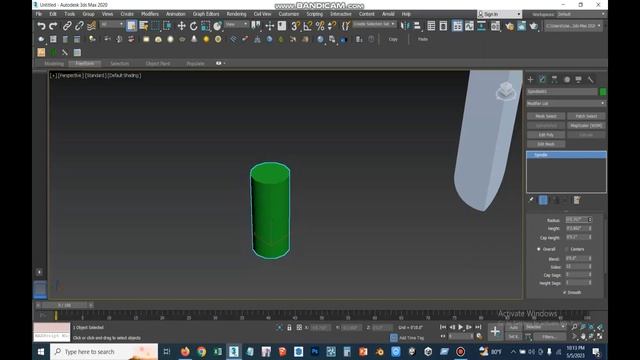640x360 pixels.
Task: Open the Modifier List dropdown
Action: pyautogui.click(x=566, y=104)
